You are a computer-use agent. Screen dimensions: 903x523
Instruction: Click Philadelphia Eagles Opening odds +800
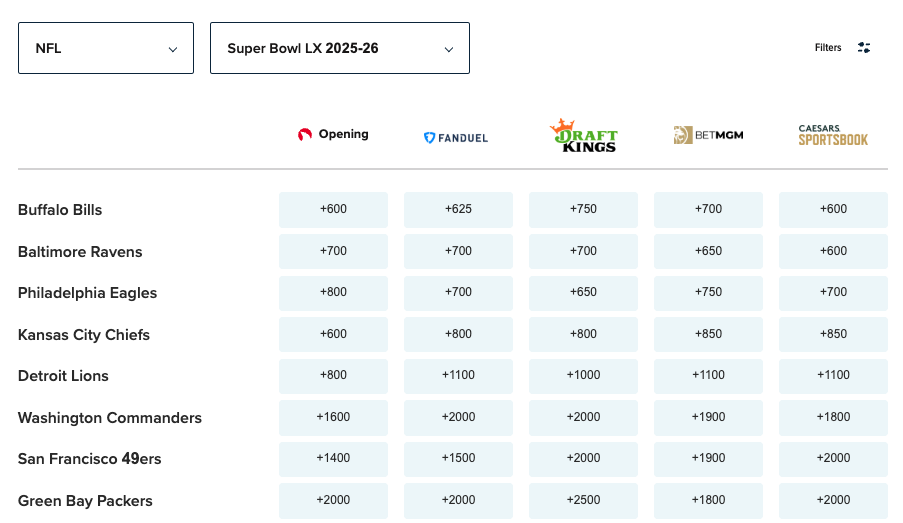333,293
